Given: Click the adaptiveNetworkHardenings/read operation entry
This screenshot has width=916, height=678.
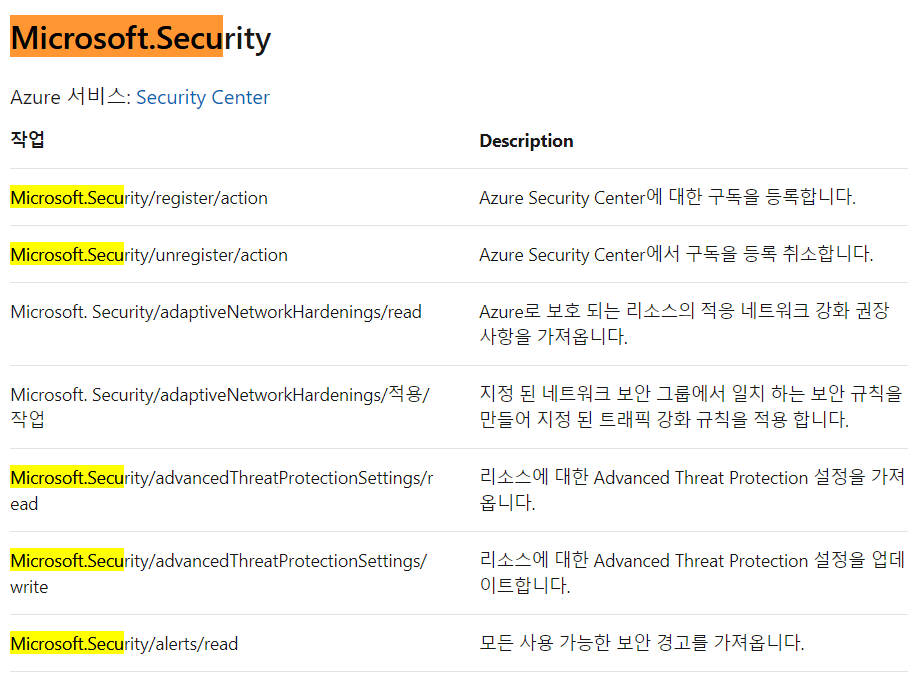Looking at the screenshot, I should tap(216, 312).
